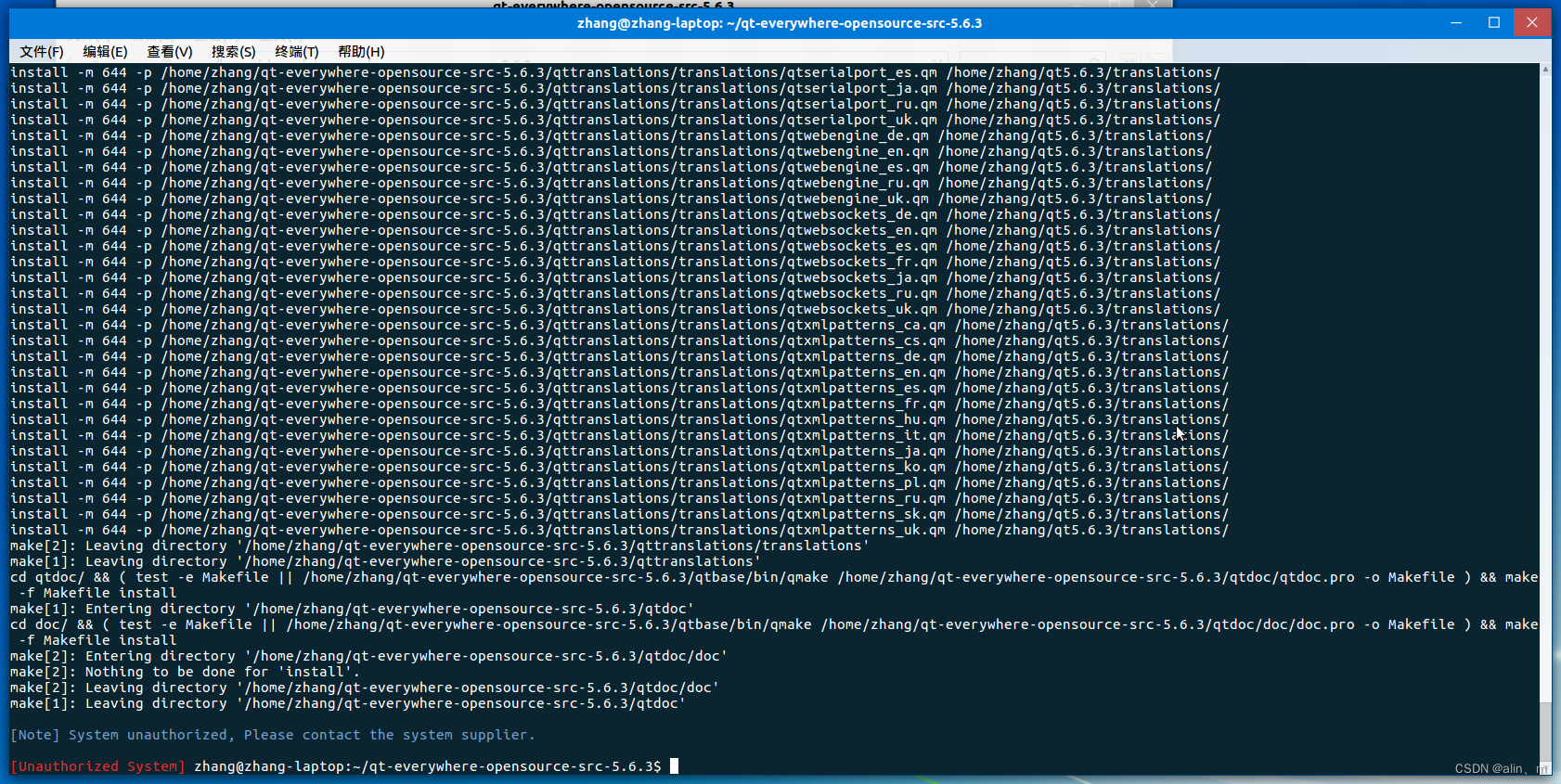Screen dimensions: 1561x784
Task: Close the terminal window
Action: pos(1532,22)
